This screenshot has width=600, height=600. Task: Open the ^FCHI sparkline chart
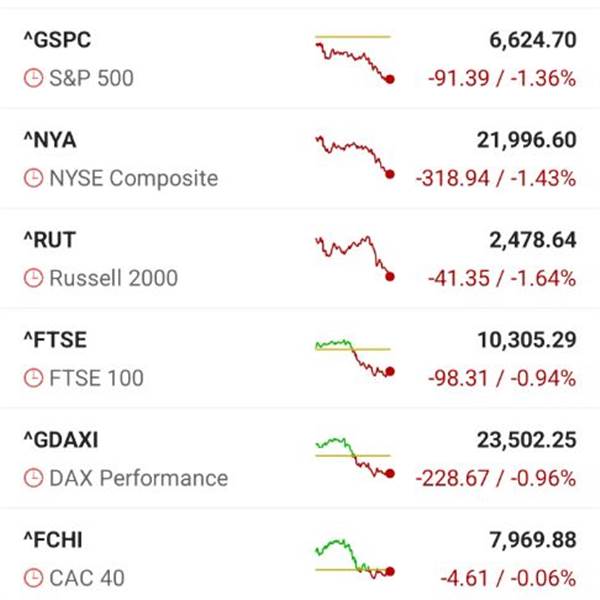click(353, 558)
